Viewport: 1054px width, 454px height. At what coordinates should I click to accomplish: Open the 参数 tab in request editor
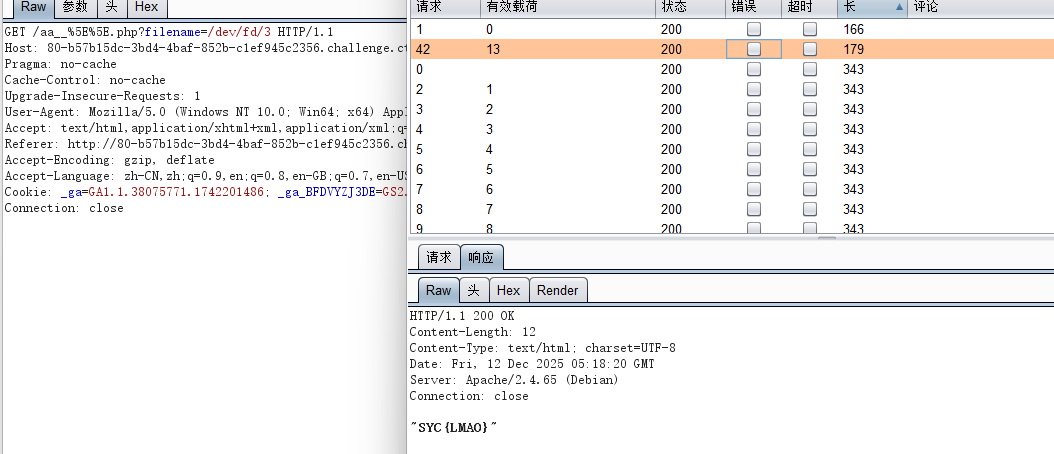(x=75, y=8)
